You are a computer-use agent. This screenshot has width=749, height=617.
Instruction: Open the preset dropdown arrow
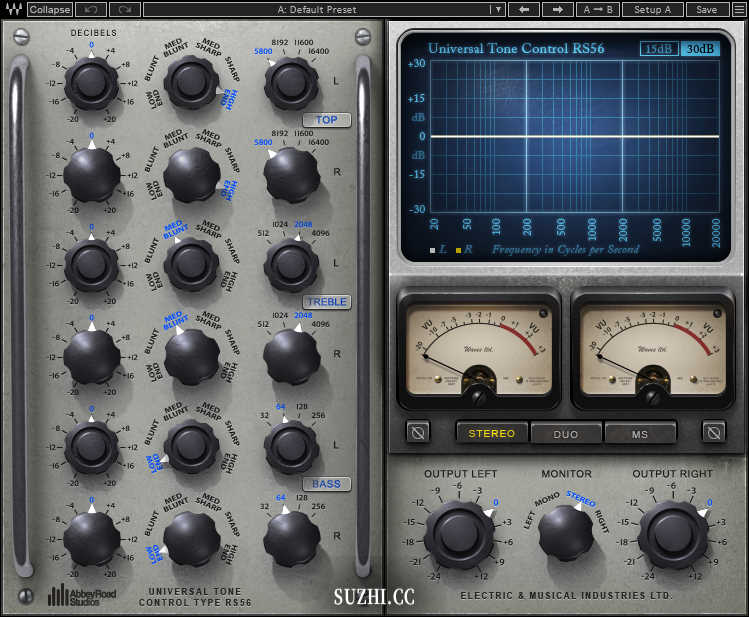click(x=497, y=9)
